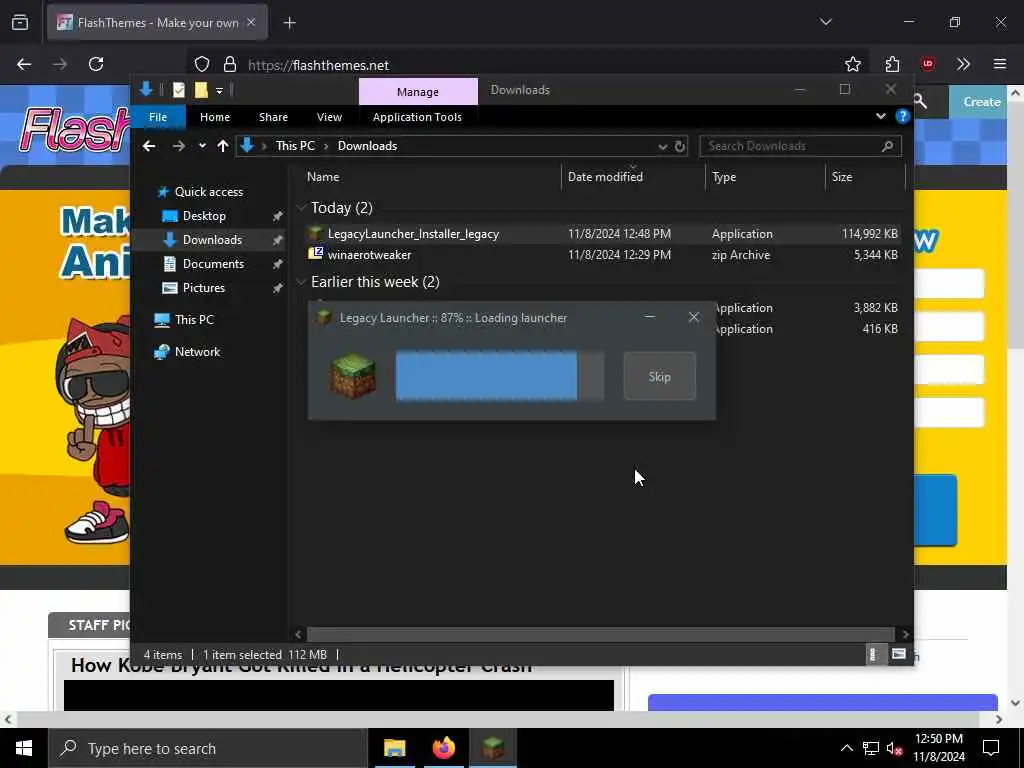Open File Explorer from taskbar

pyautogui.click(x=394, y=748)
